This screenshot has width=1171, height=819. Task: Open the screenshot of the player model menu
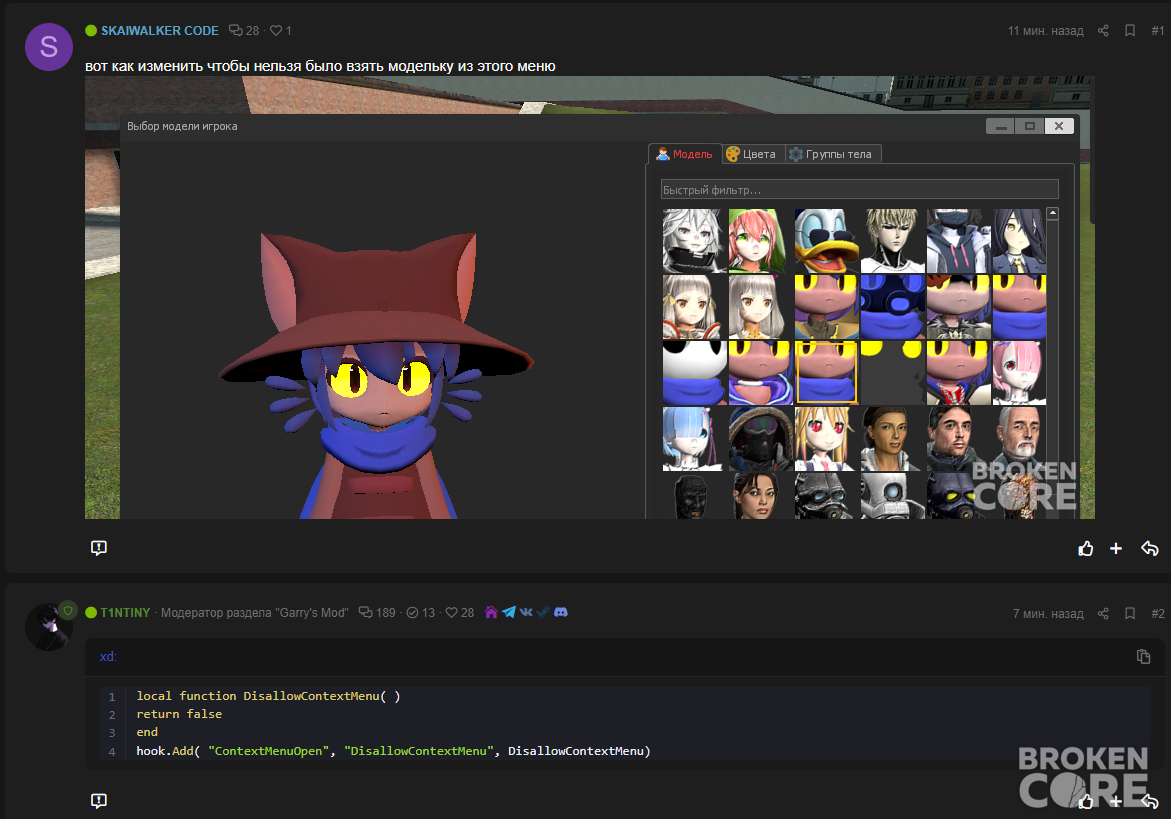pos(589,297)
